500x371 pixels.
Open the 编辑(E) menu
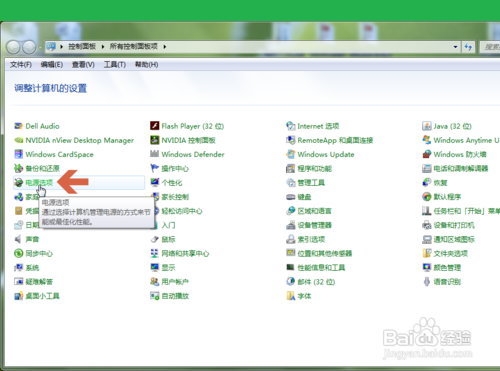click(x=52, y=64)
